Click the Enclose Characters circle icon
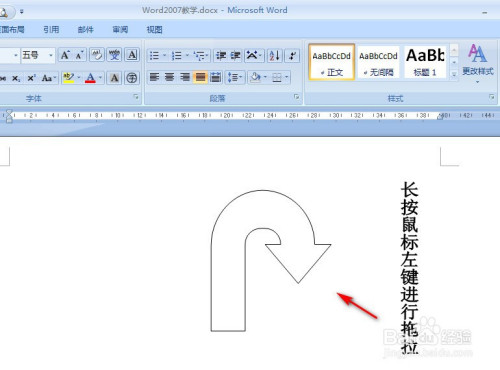500x370 pixels. pos(132,78)
